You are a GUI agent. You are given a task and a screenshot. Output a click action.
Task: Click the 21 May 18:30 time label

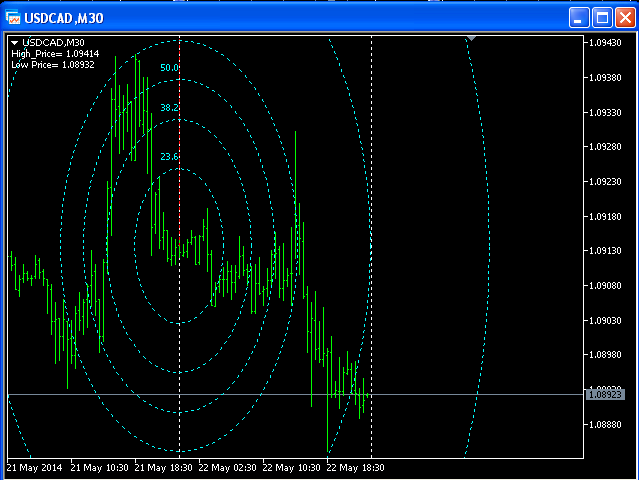[164, 468]
